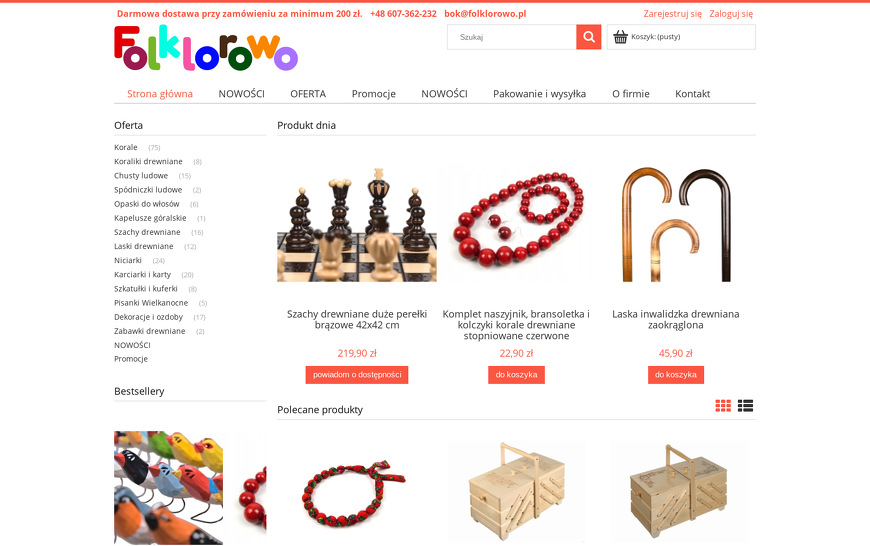This screenshot has width=870, height=546.
Task: Go to Pakowanie i wysyłka page
Action: click(x=539, y=94)
